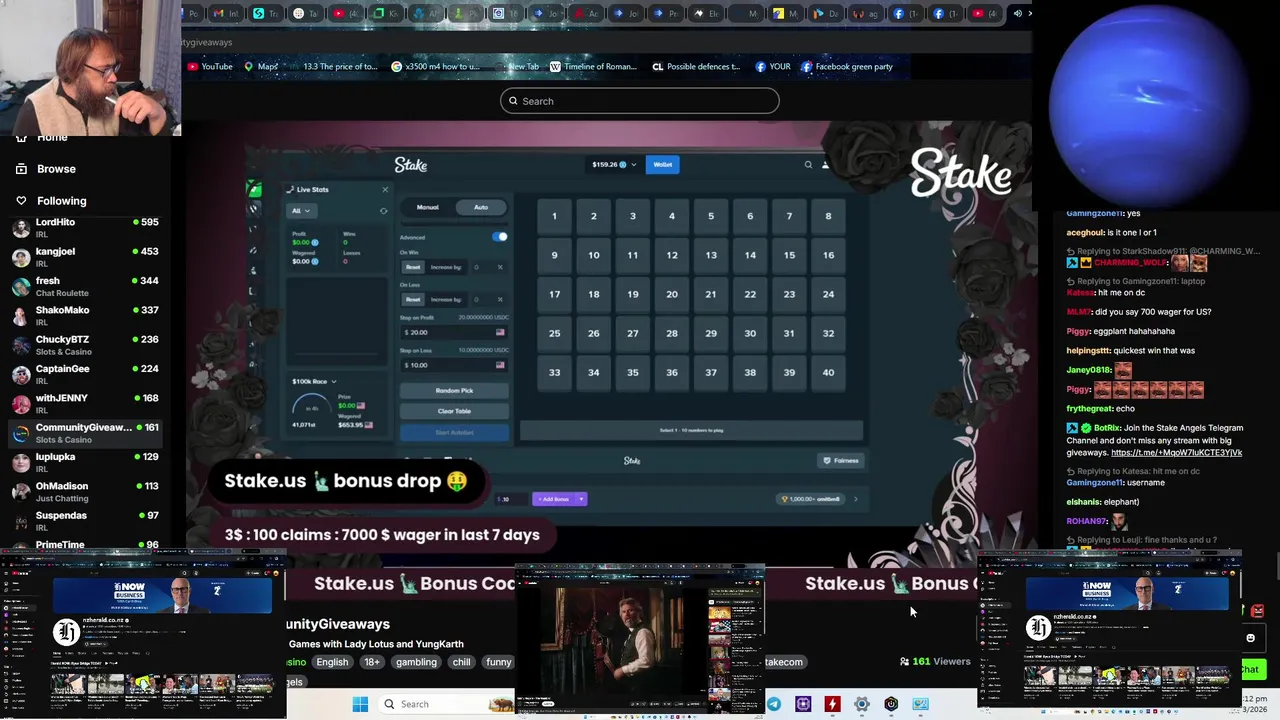
Task: Open Timeline of Roman bookmark
Action: click(x=592, y=67)
